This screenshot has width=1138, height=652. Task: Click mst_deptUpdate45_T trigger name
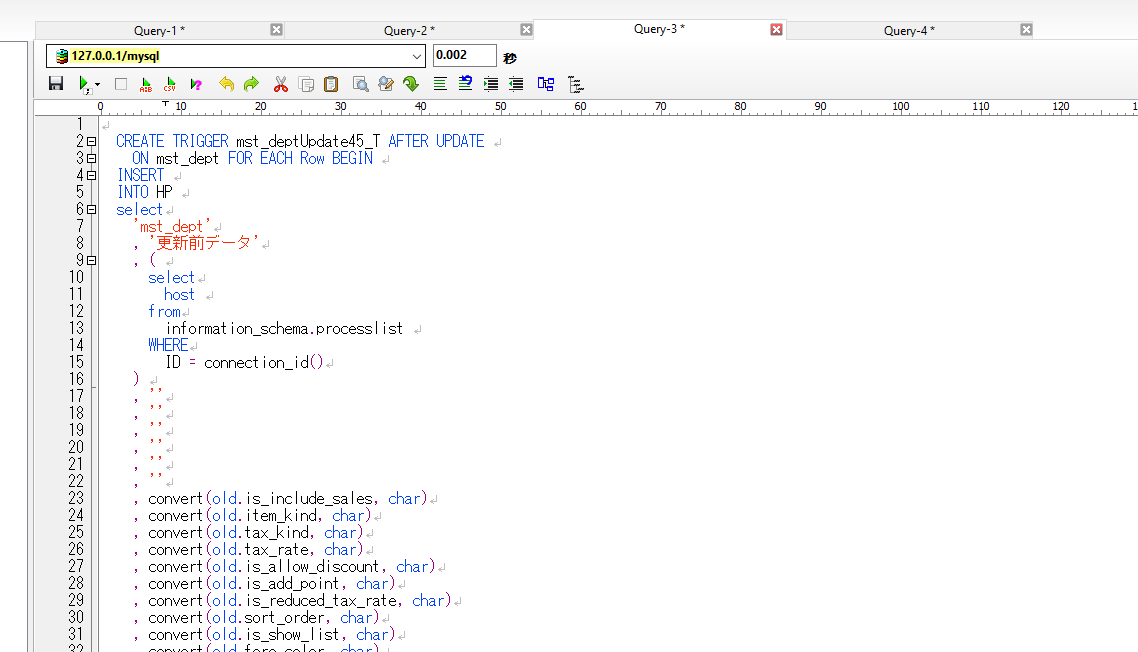click(308, 142)
